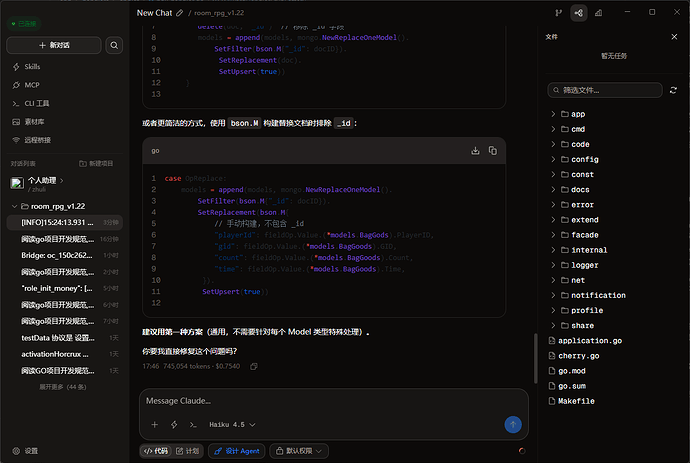Click the terminal prompt icon in input
Viewport: 690px width, 463px height.
(193, 425)
